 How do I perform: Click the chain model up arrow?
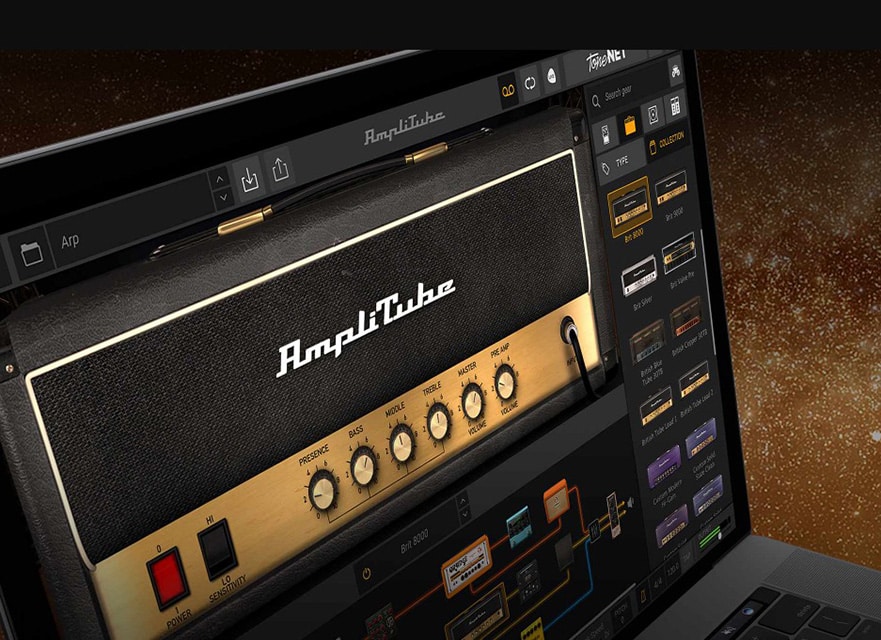(x=462, y=500)
